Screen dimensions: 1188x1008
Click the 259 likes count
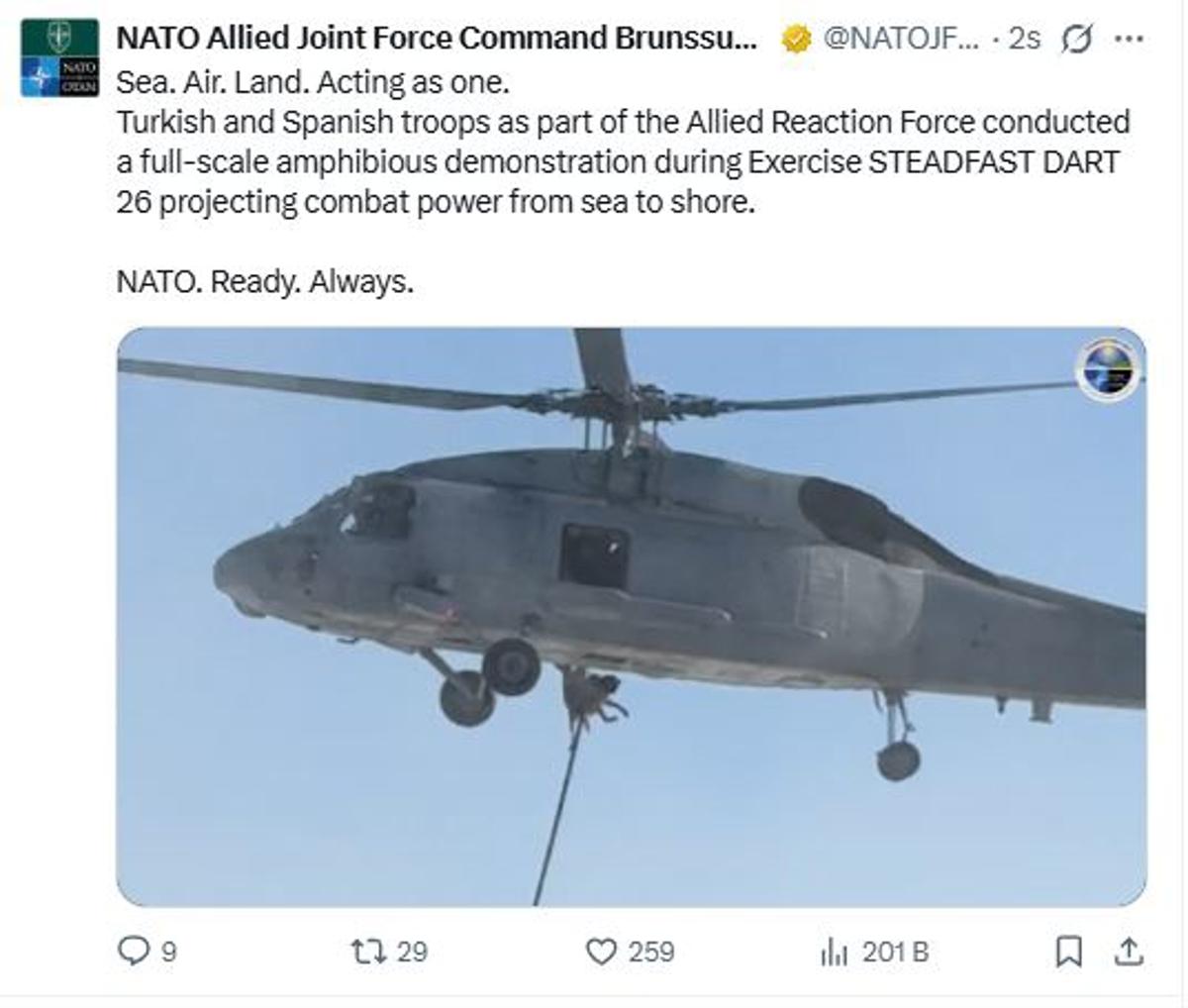pyautogui.click(x=650, y=952)
